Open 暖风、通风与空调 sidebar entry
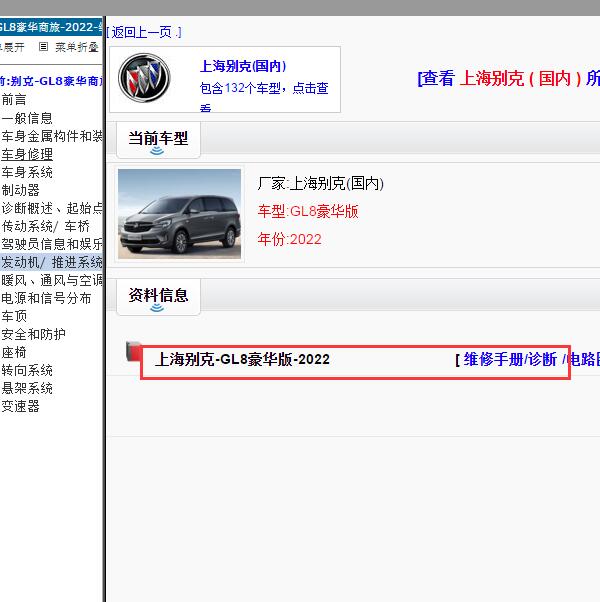 pos(52,280)
